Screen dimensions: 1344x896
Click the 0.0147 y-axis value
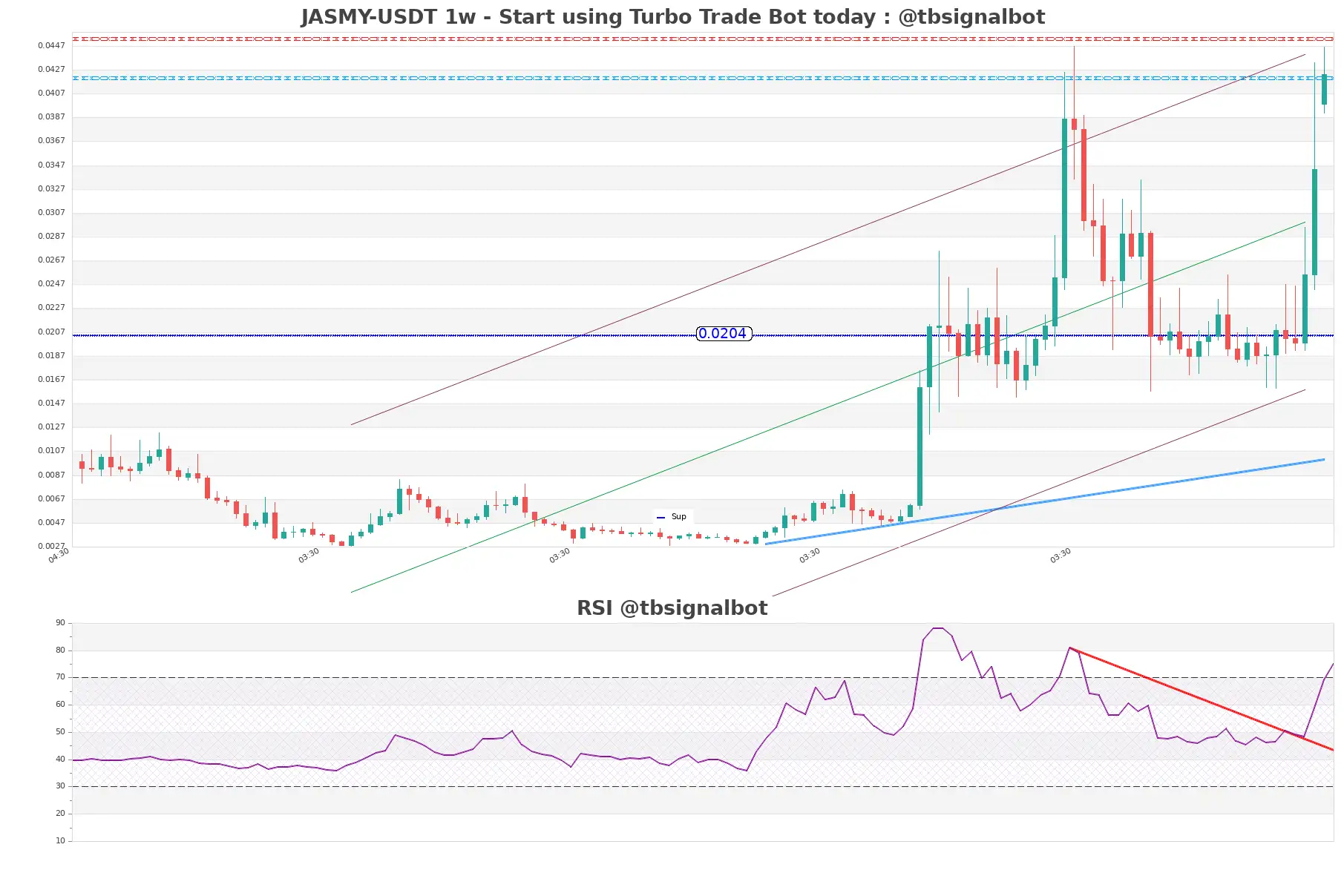[x=51, y=403]
